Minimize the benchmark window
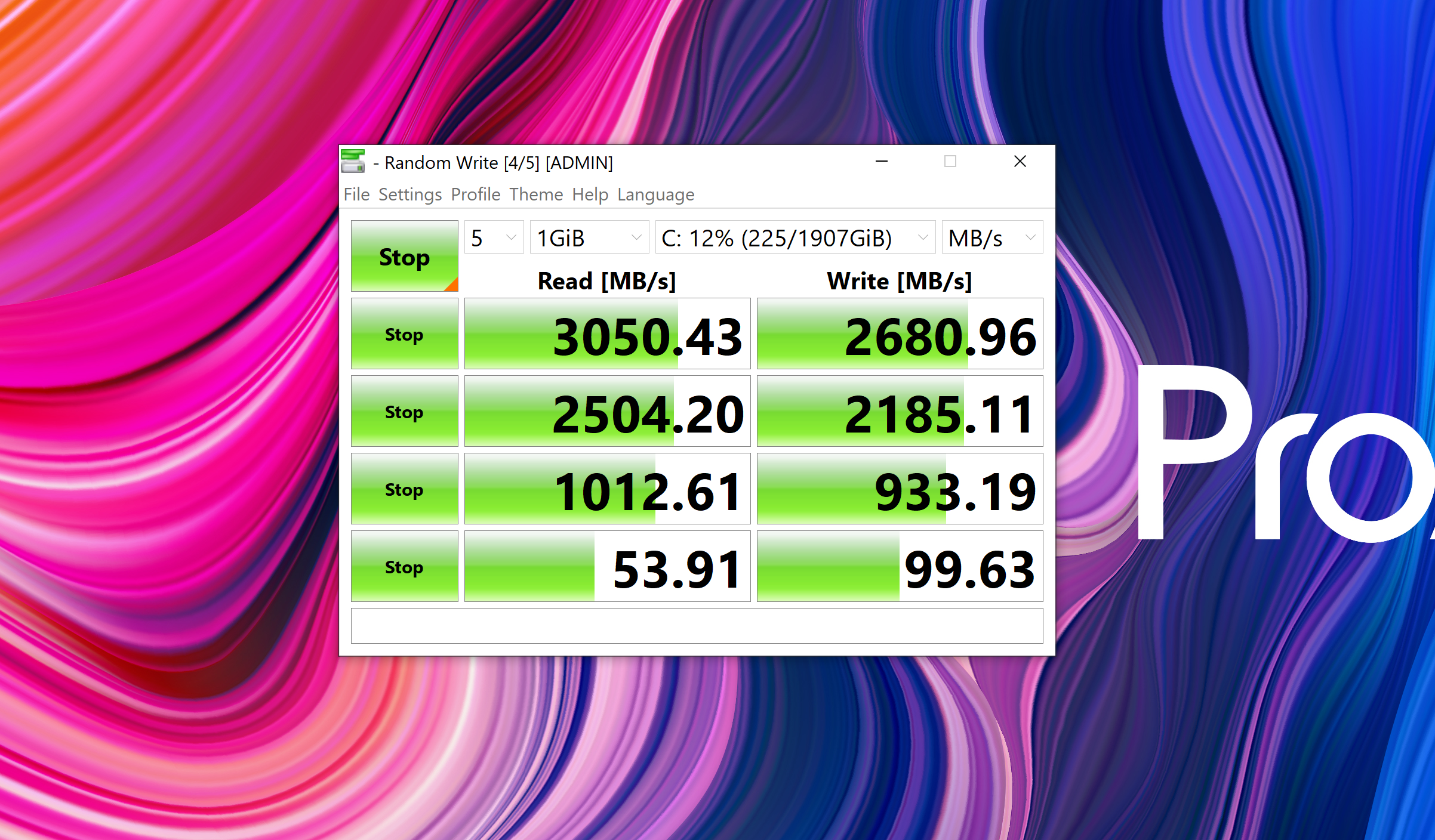 882,161
